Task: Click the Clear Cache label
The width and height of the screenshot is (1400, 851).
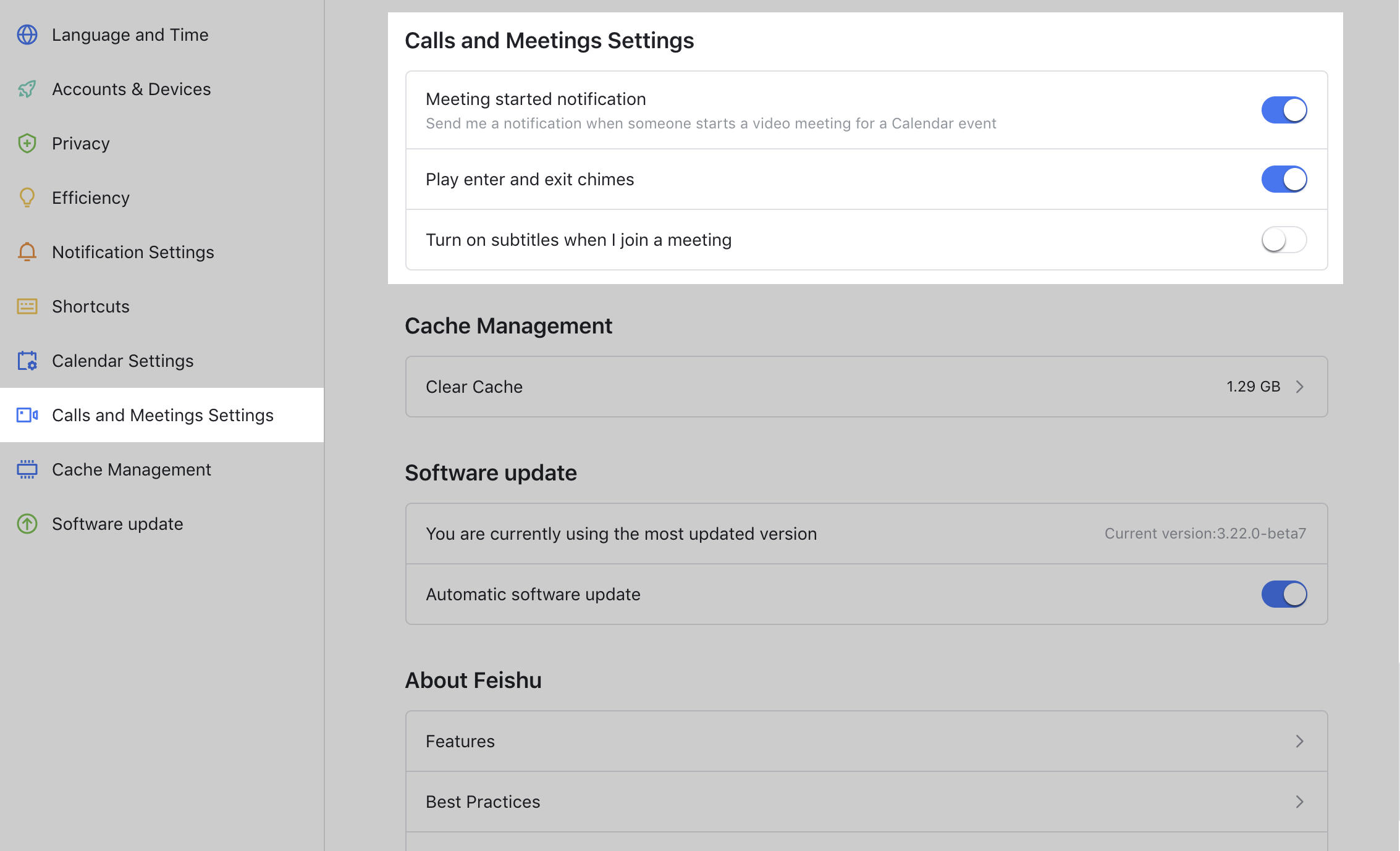Action: click(x=474, y=387)
